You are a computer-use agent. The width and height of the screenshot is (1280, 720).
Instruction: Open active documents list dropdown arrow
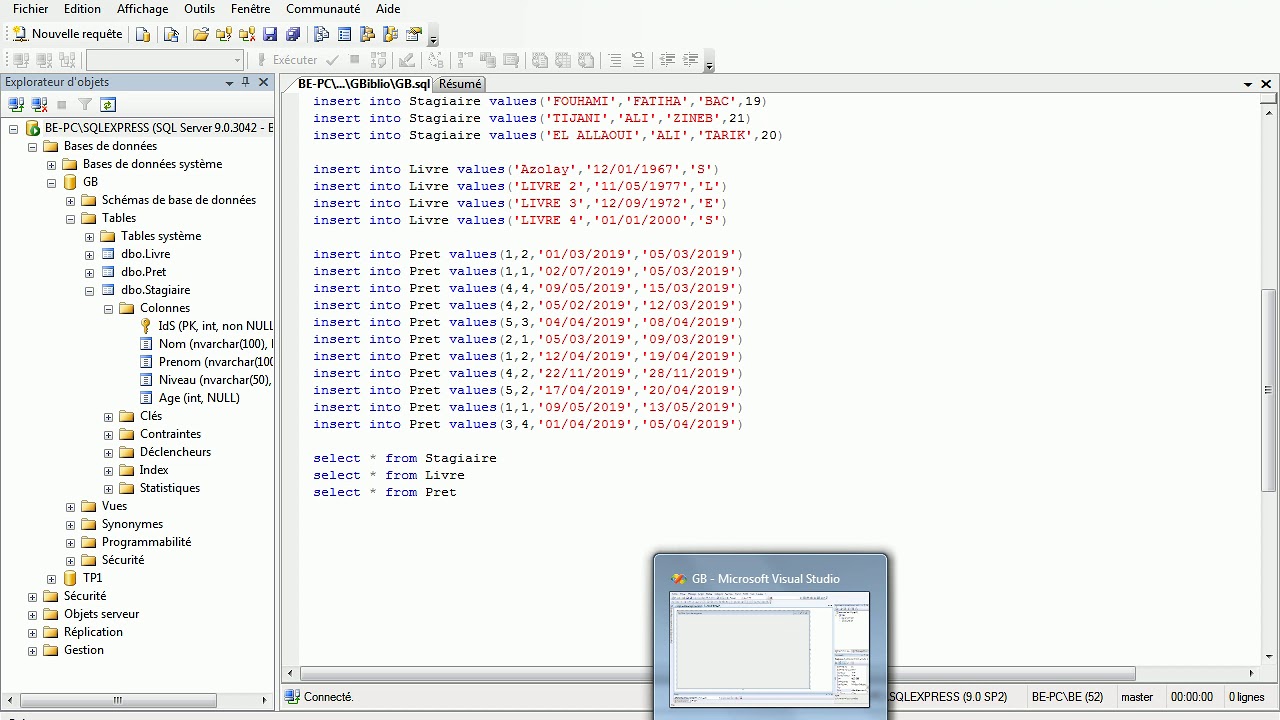(x=1248, y=84)
